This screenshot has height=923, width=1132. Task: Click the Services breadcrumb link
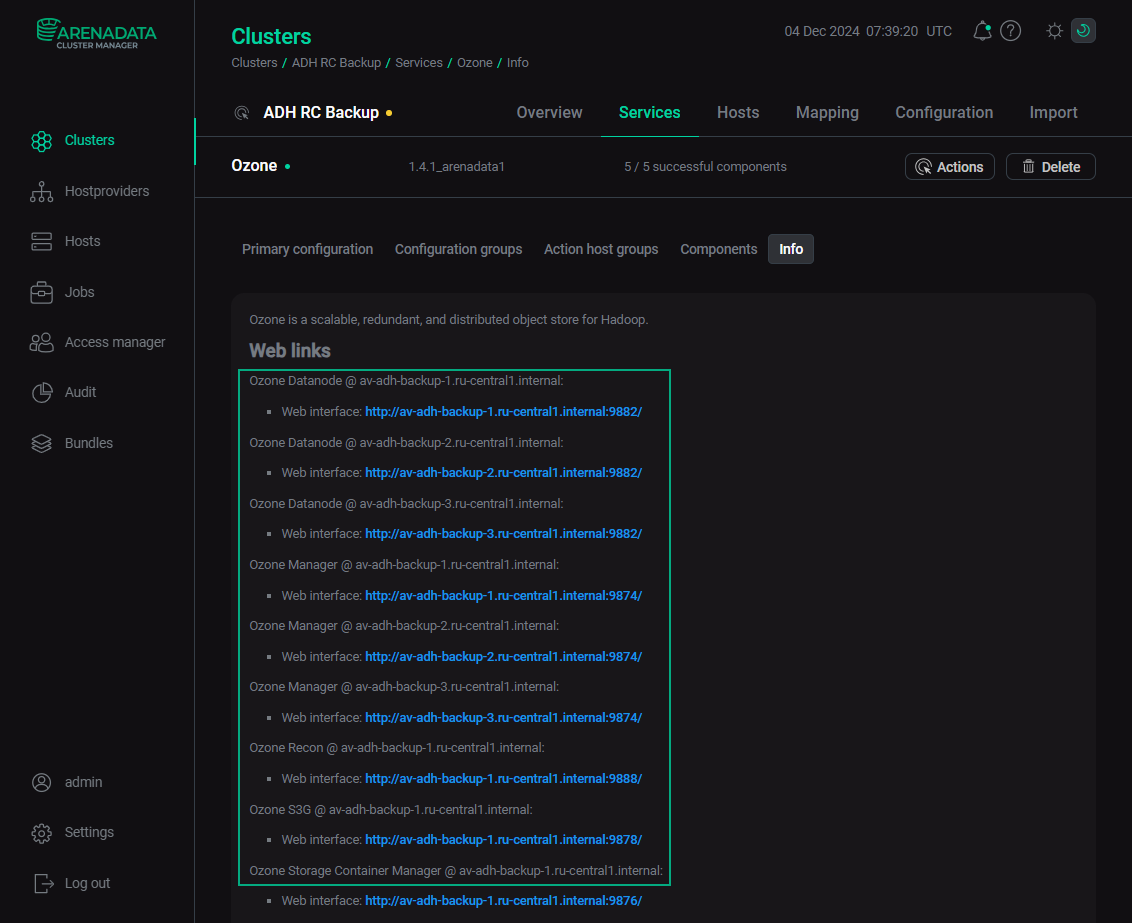point(419,63)
